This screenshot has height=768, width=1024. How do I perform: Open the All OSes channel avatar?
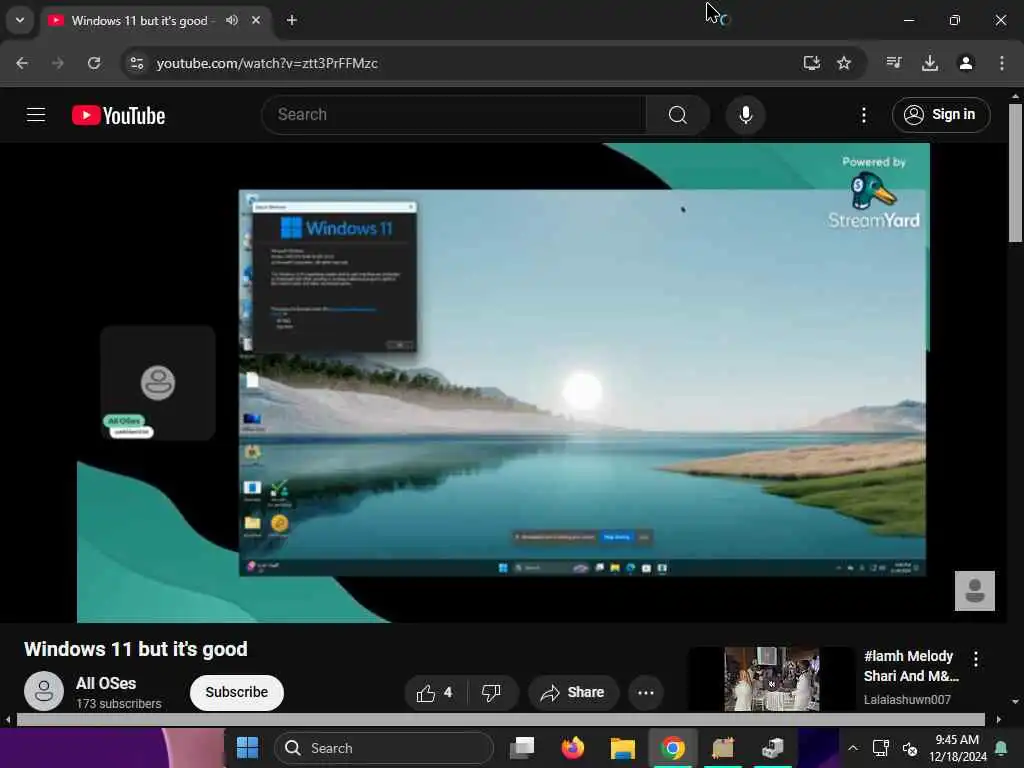(x=44, y=691)
